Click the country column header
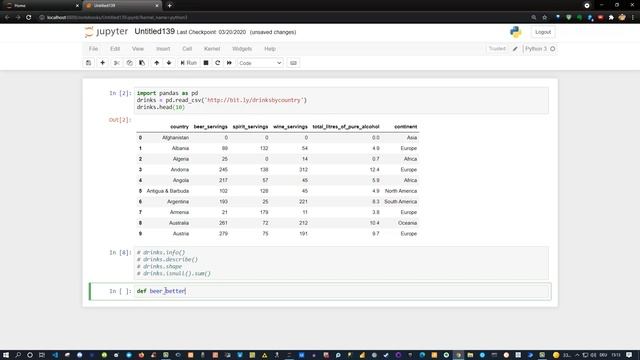Image resolution: width=640 pixels, height=360 pixels. click(x=179, y=127)
